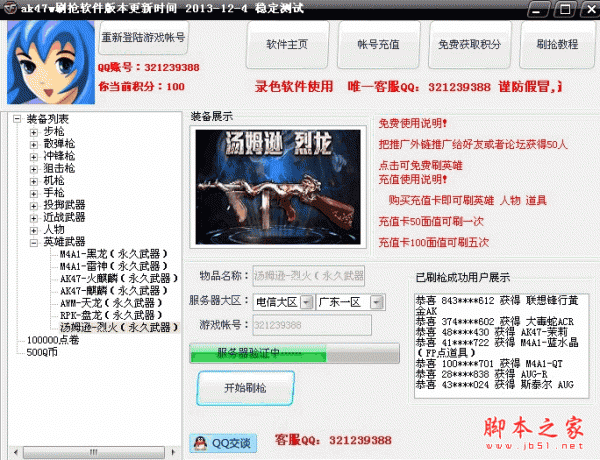This screenshot has height=460, width=600.
Task: Open the 电信大区 server region dropdown
Action: pos(307,302)
